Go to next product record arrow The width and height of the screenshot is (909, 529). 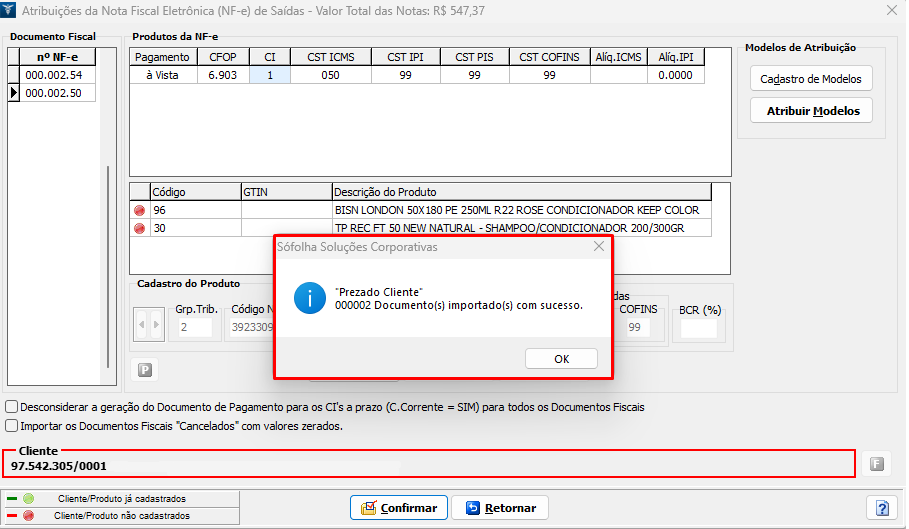pyautogui.click(x=155, y=324)
